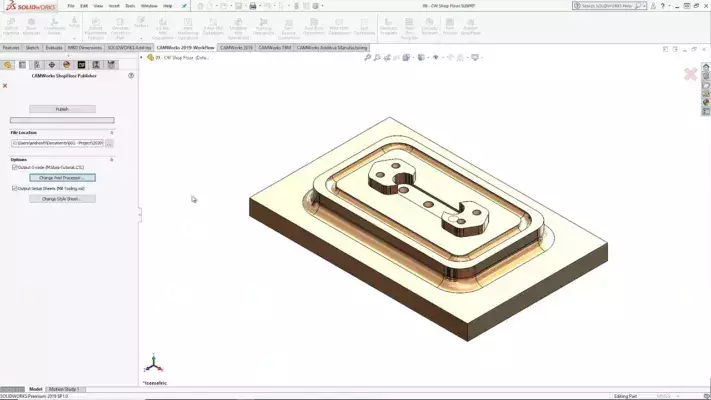Click the user login icon in title bar
The height and width of the screenshot is (400, 711).
tap(653, 6)
